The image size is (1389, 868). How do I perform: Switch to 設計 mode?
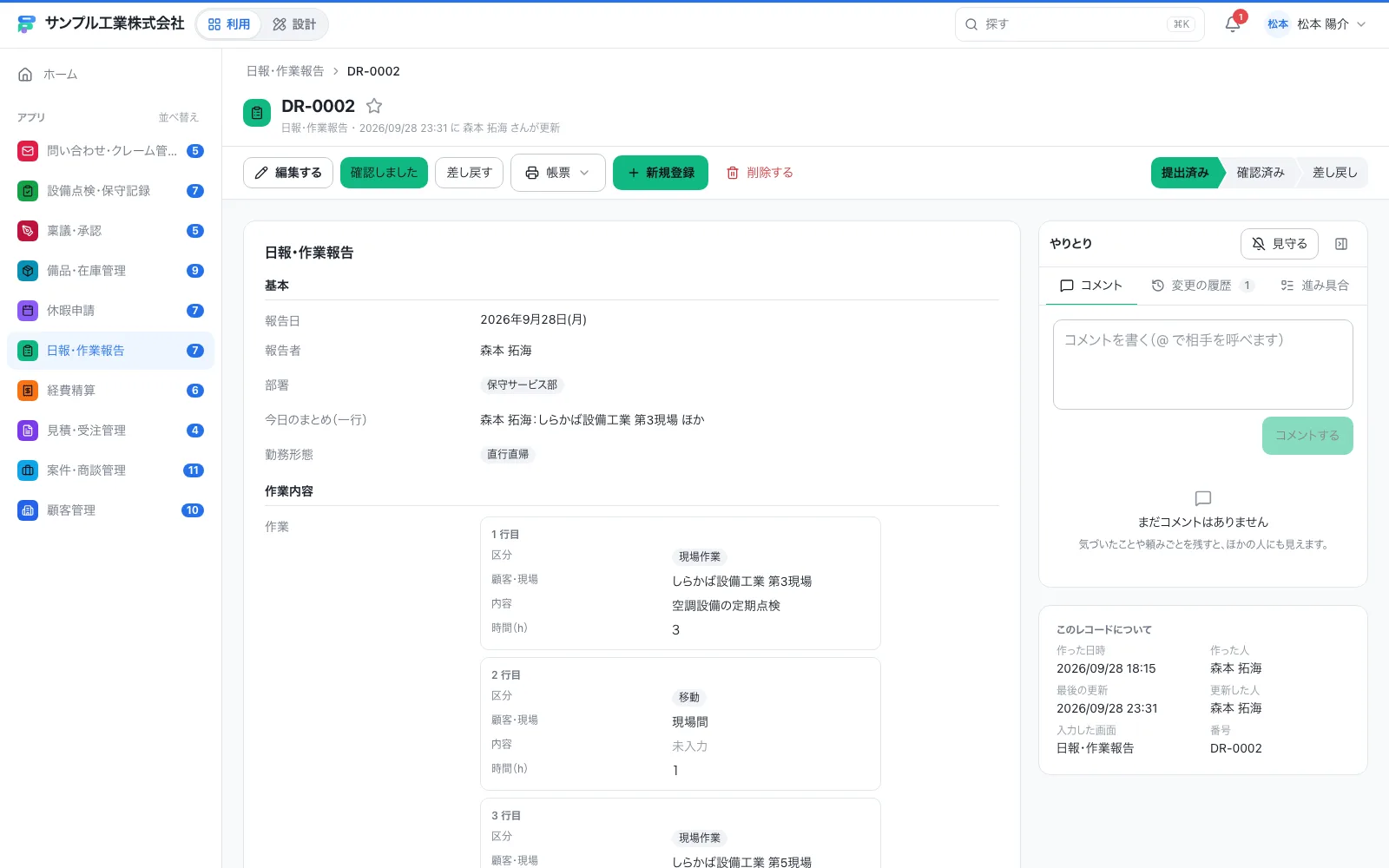coord(294,24)
